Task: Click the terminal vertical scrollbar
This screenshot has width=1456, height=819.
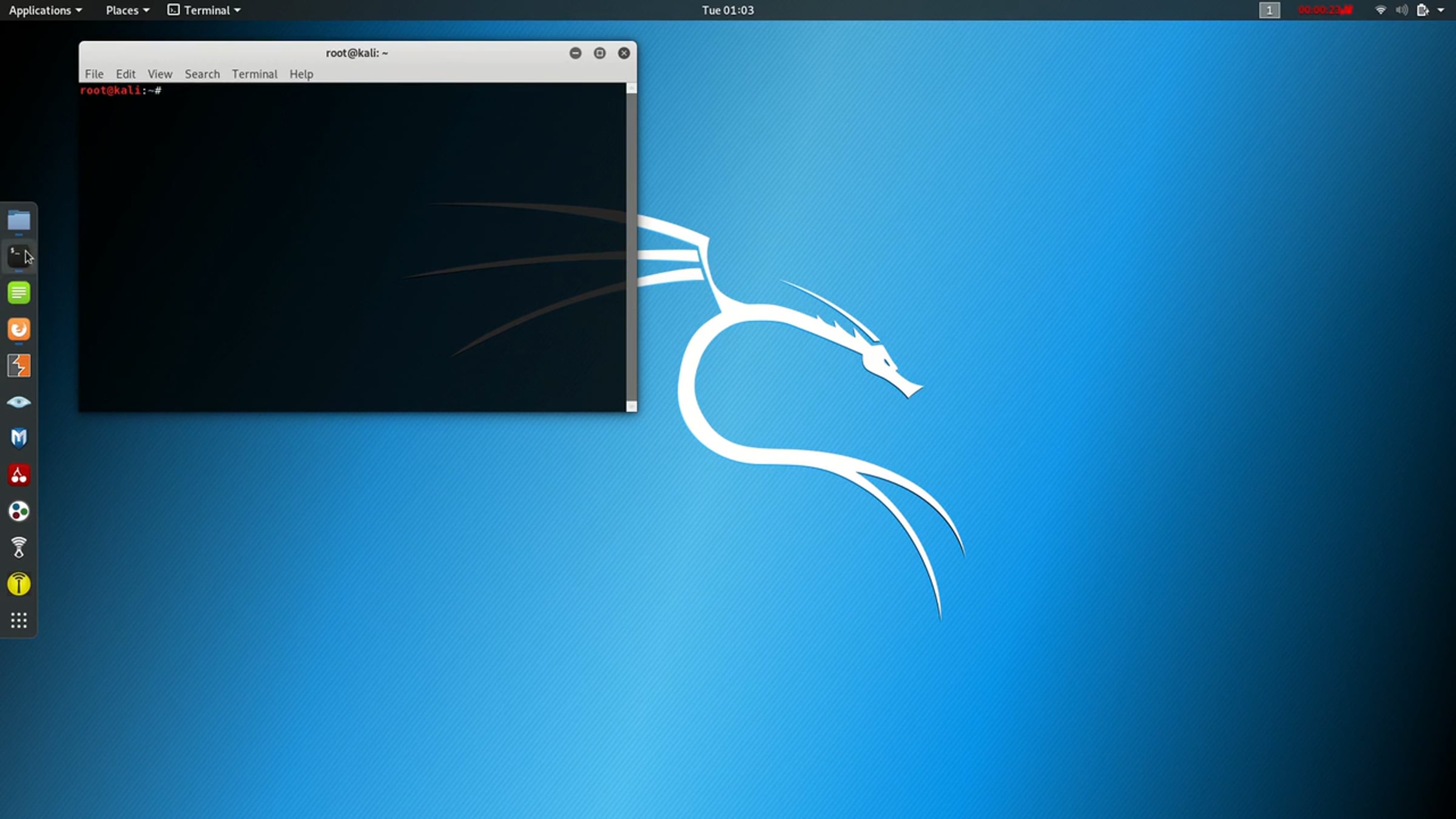Action: [x=632, y=248]
